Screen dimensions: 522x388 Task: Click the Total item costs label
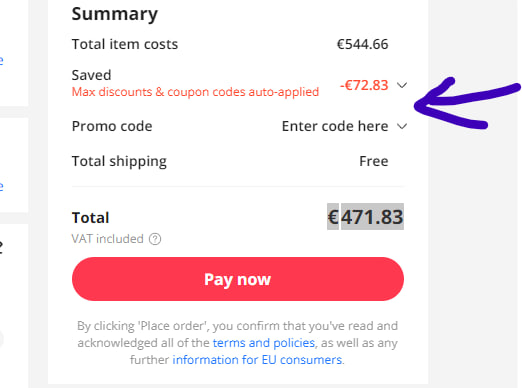pos(125,44)
